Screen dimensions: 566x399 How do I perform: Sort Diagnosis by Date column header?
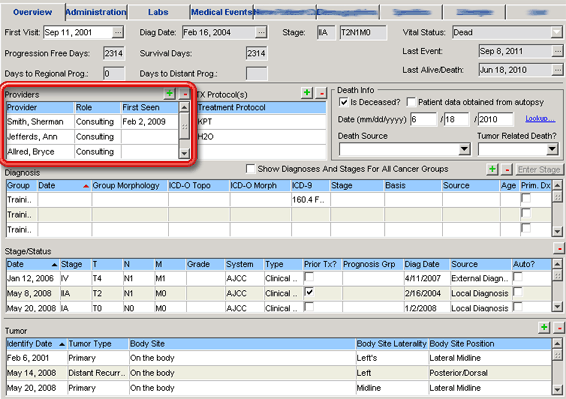pos(64,186)
